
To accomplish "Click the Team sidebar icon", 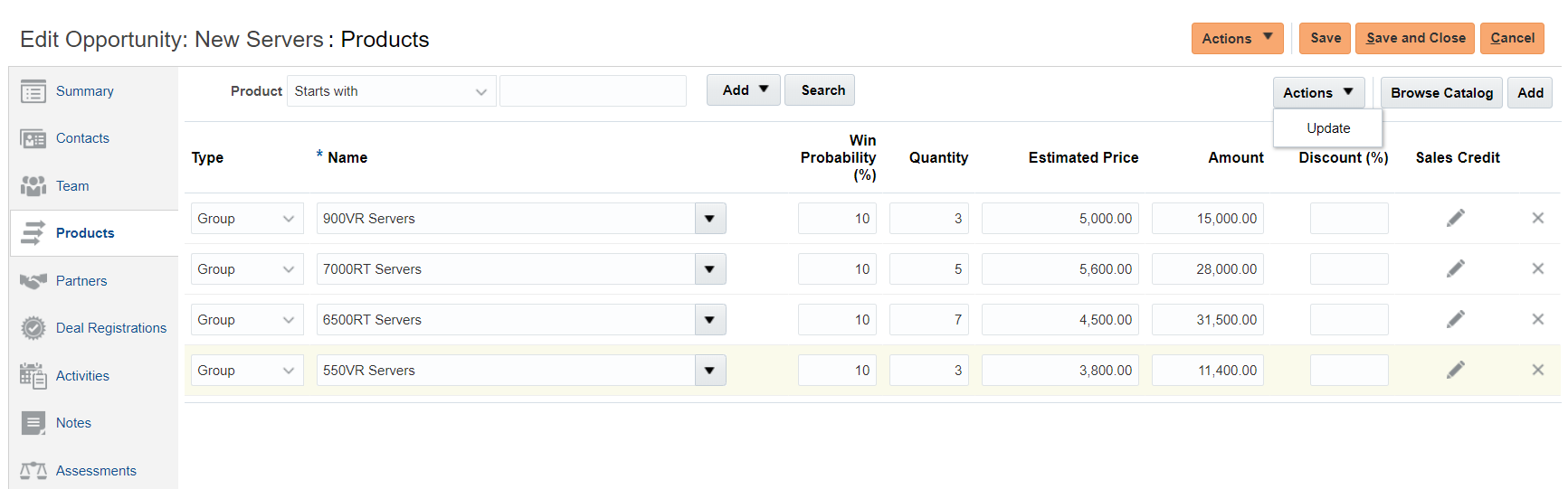I will click(x=33, y=186).
